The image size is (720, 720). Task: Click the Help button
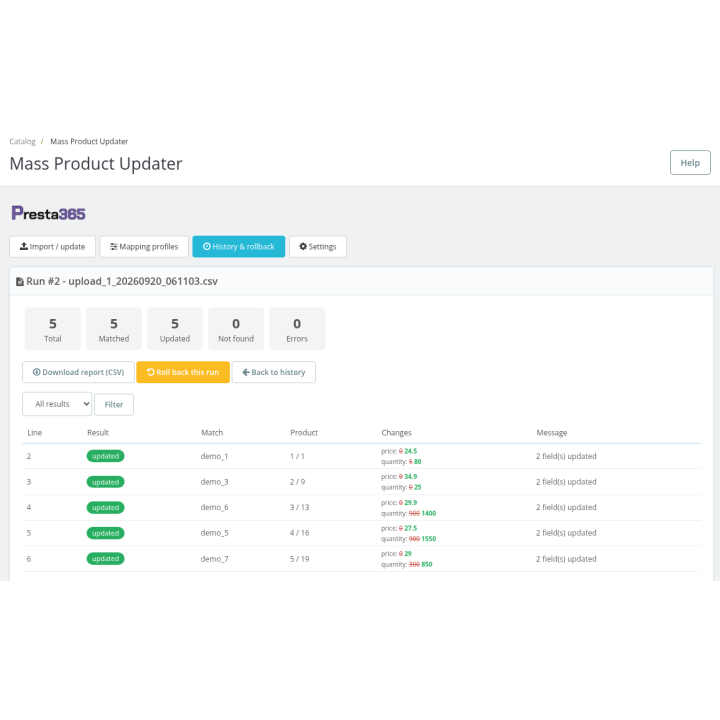[690, 163]
